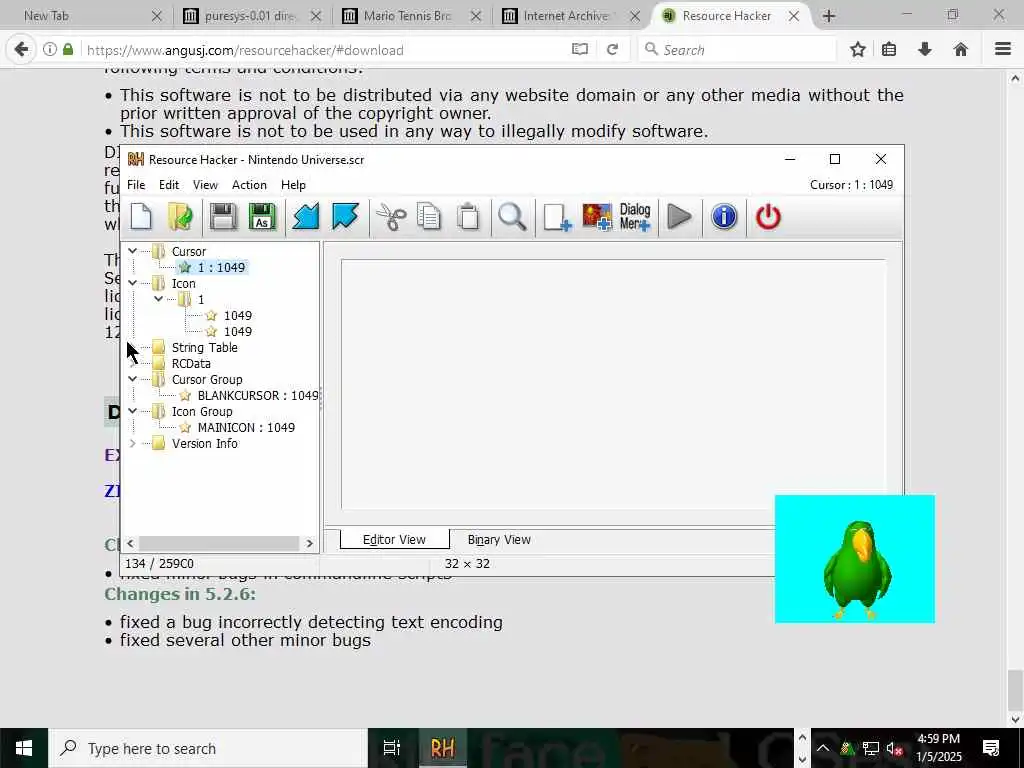
Task: Select the RCData tree node
Action: click(191, 363)
